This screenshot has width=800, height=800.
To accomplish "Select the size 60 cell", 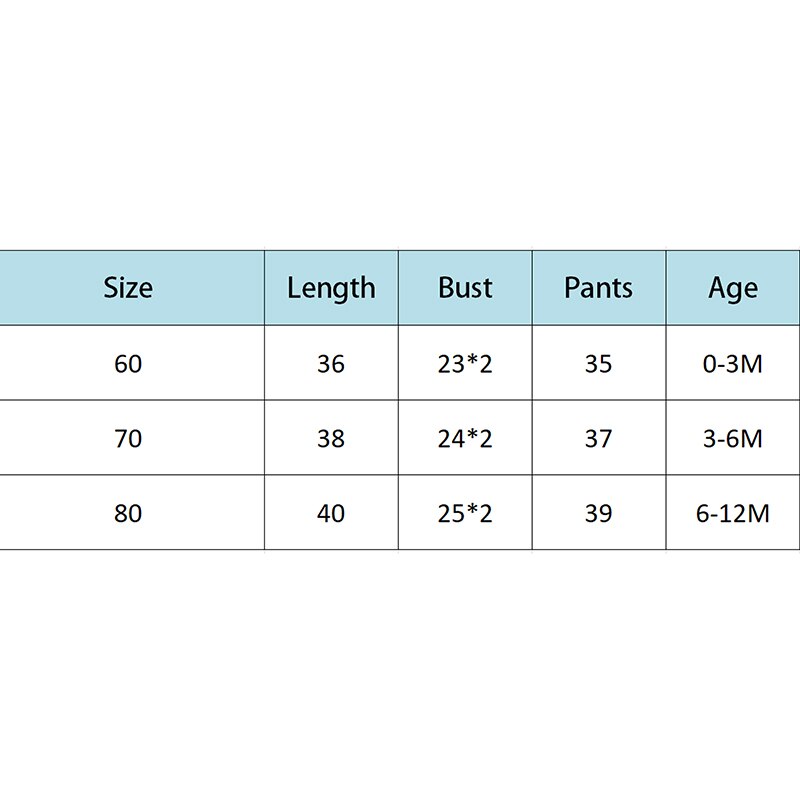I will pos(128,363).
